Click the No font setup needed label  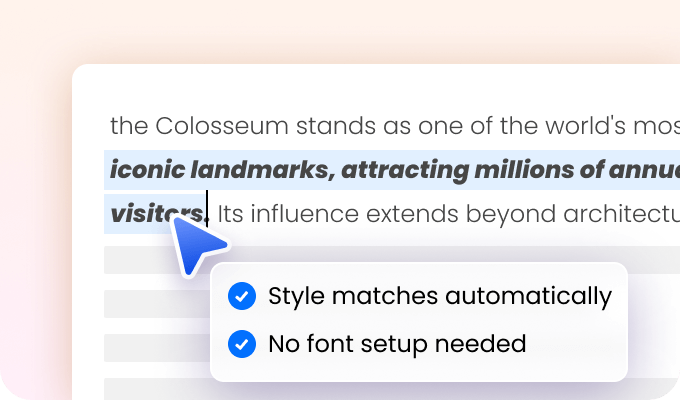pyautogui.click(x=396, y=344)
